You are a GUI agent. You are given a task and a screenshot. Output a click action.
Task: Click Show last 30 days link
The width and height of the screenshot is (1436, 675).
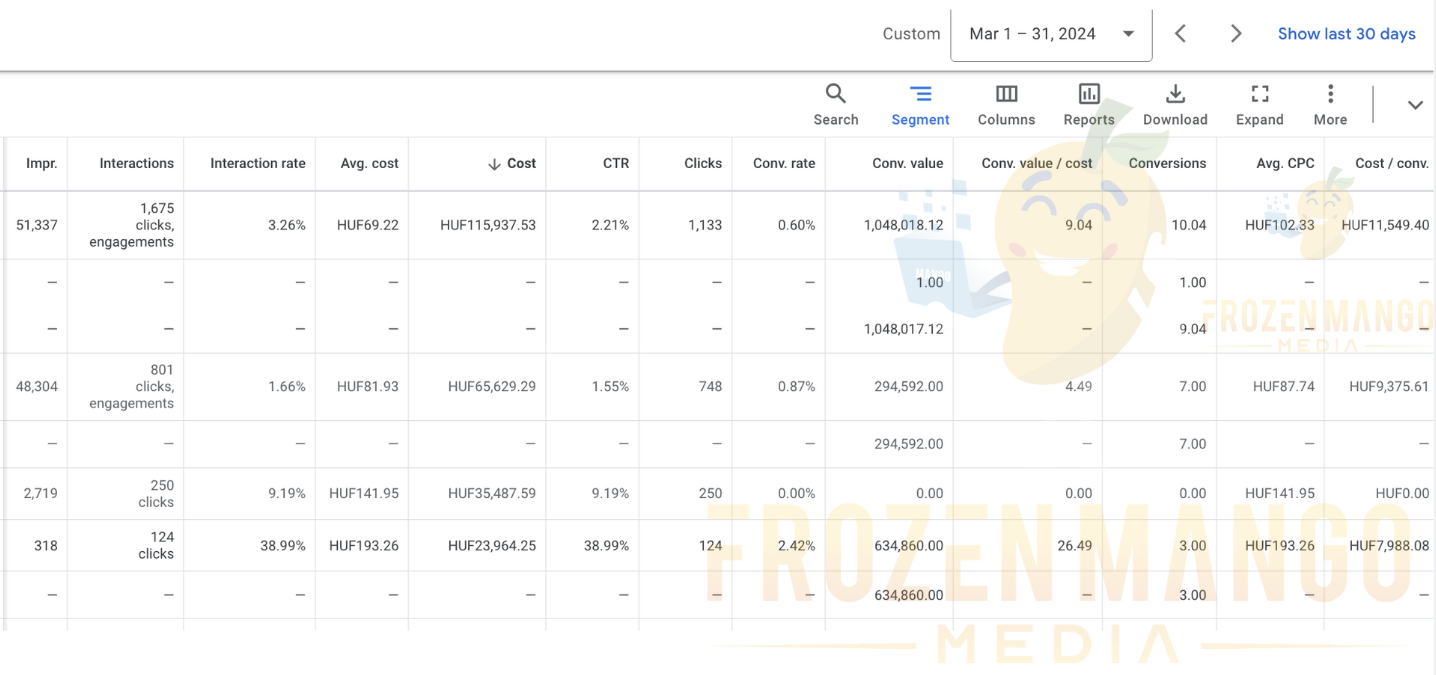point(1346,34)
